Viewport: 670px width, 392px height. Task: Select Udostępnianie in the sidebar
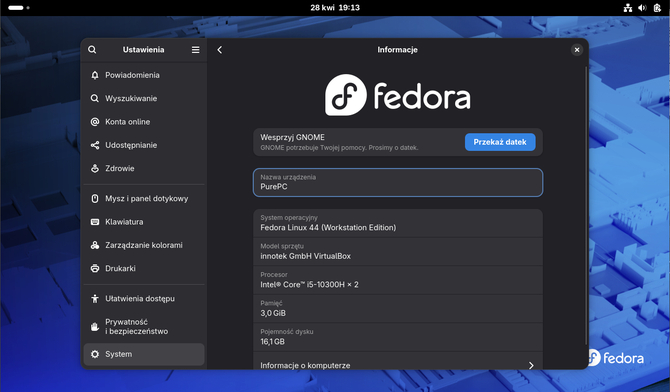(x=144, y=145)
